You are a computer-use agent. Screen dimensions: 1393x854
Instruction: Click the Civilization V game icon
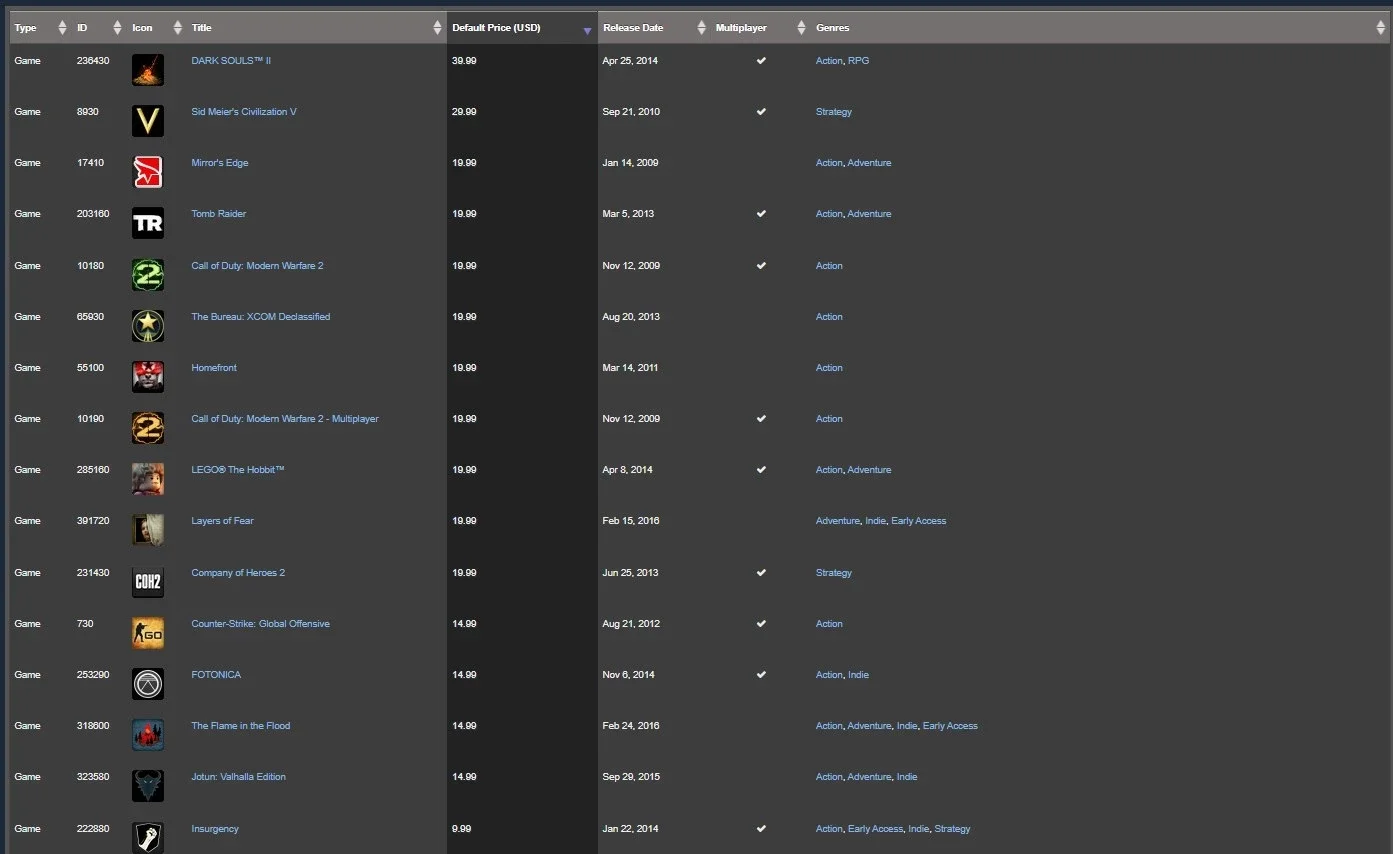[x=148, y=121]
